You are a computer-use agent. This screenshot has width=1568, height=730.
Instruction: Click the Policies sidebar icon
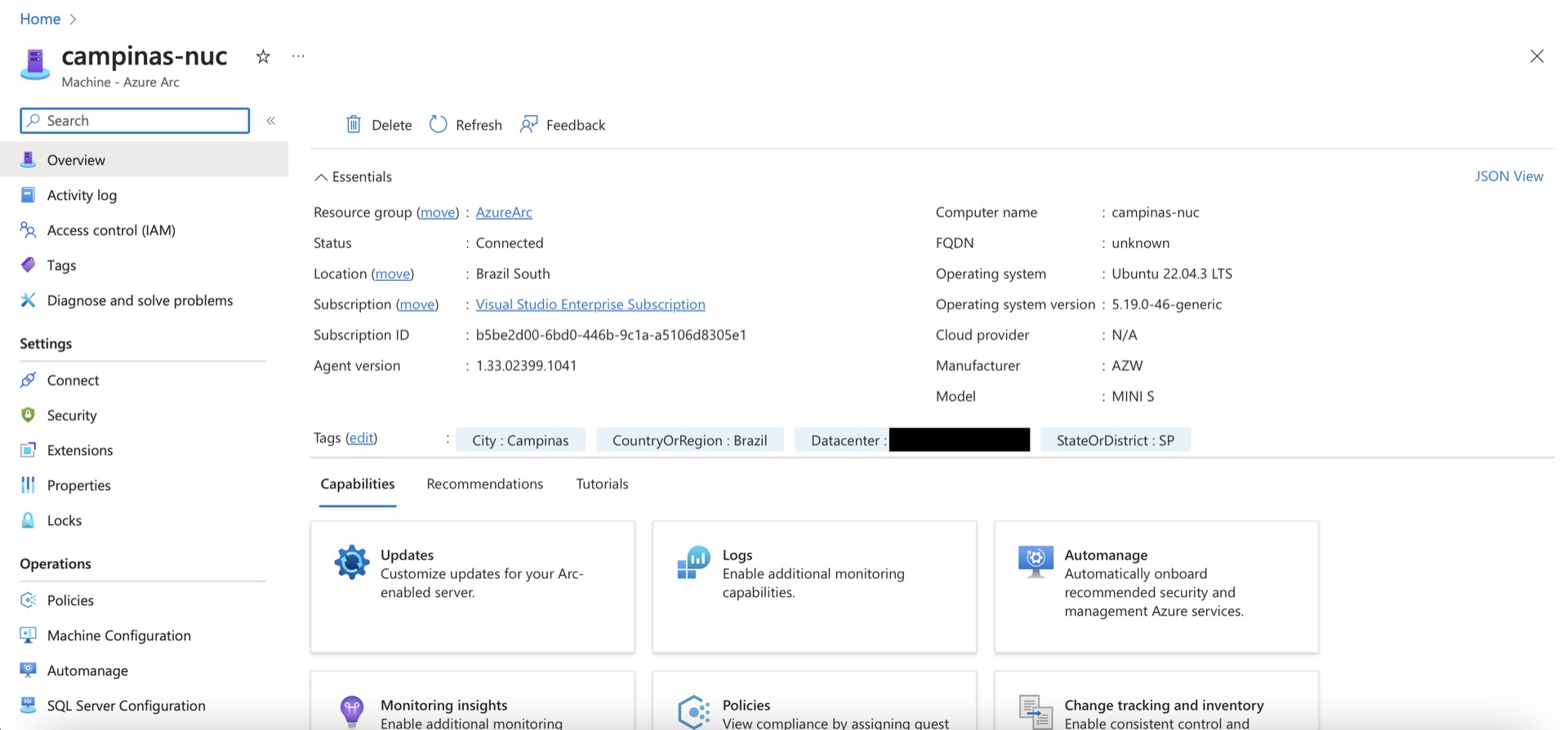pyautogui.click(x=28, y=600)
